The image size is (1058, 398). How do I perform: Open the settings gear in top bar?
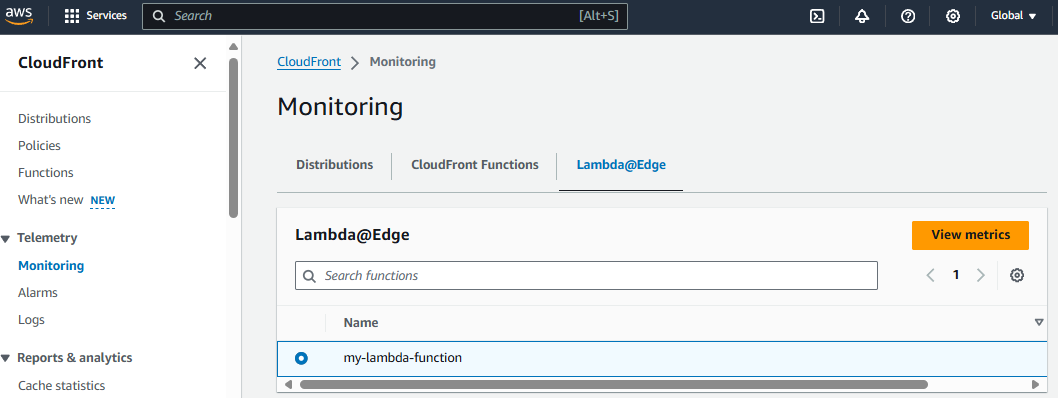tap(953, 16)
